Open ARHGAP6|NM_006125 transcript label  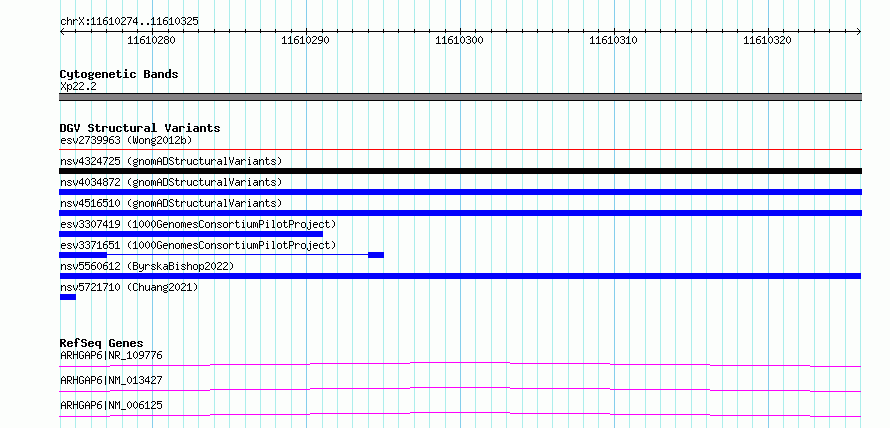[x=111, y=405]
